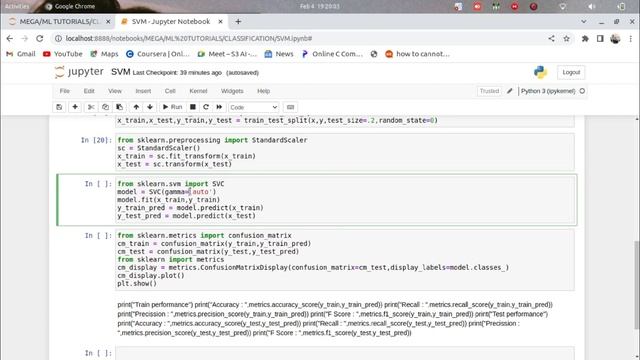The width and height of the screenshot is (640, 360).
Task: Open Chrome extensions puzzle icon
Action: (x=585, y=38)
